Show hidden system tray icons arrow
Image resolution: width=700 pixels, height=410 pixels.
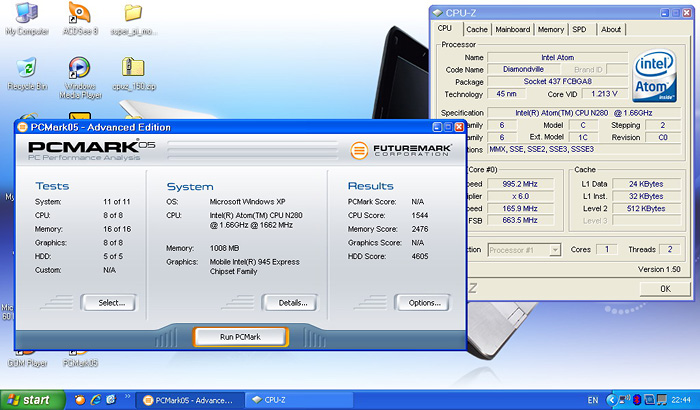(612, 400)
